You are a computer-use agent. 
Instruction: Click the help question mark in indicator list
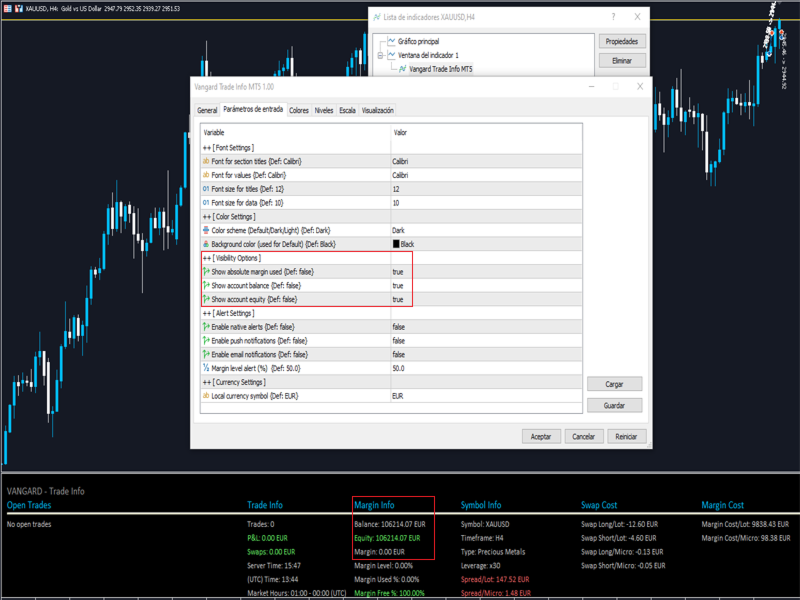pyautogui.click(x=613, y=17)
